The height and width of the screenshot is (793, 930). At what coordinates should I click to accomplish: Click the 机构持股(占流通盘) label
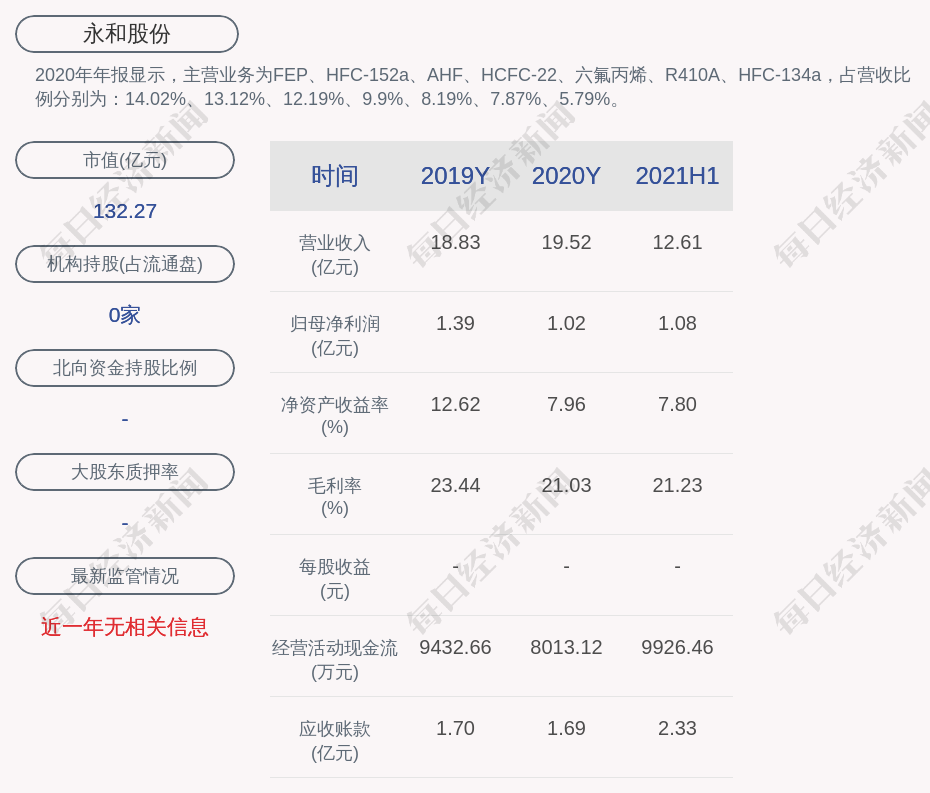(x=125, y=264)
